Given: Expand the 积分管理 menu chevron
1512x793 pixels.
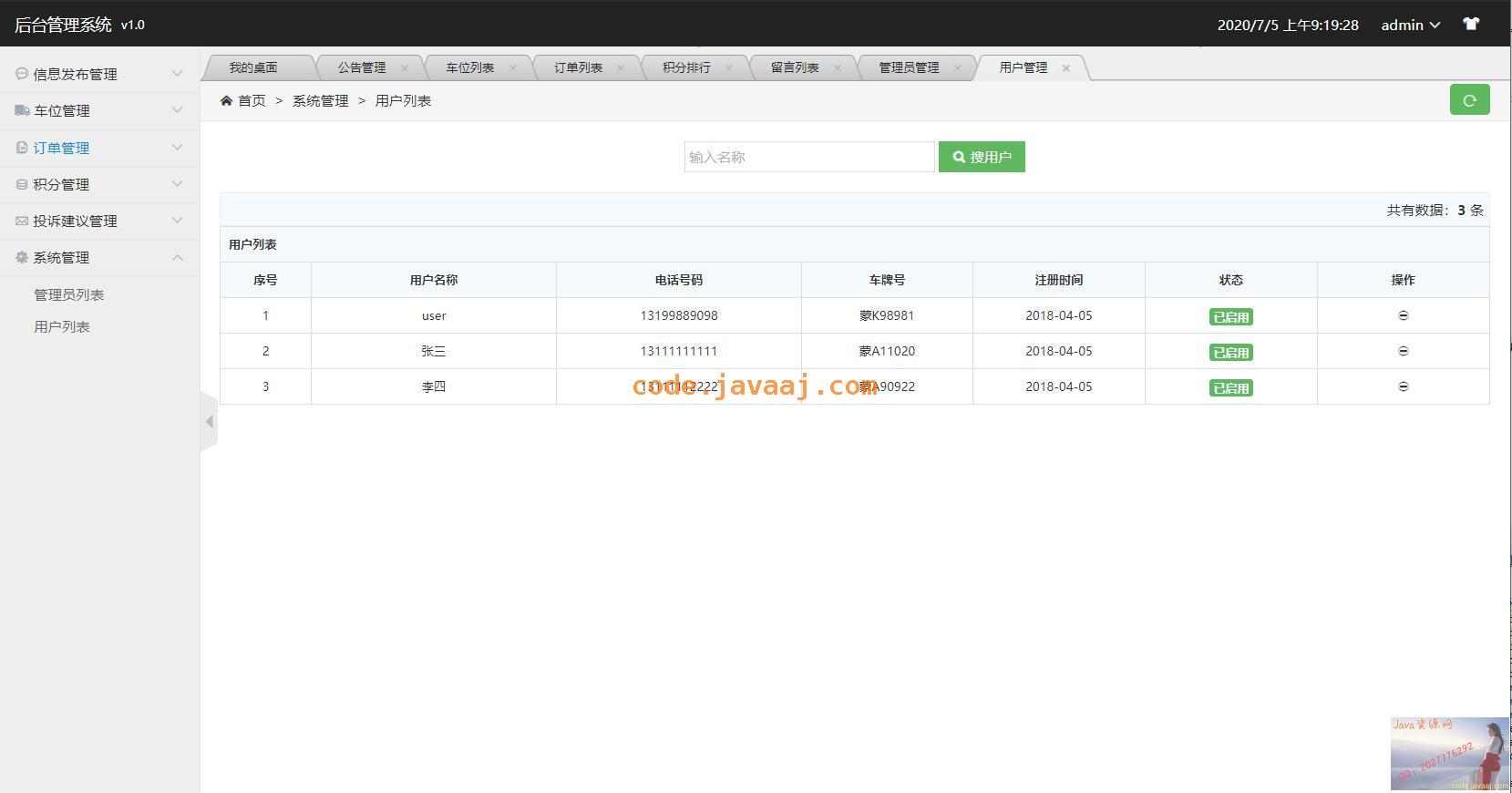Looking at the screenshot, I should coord(178,183).
